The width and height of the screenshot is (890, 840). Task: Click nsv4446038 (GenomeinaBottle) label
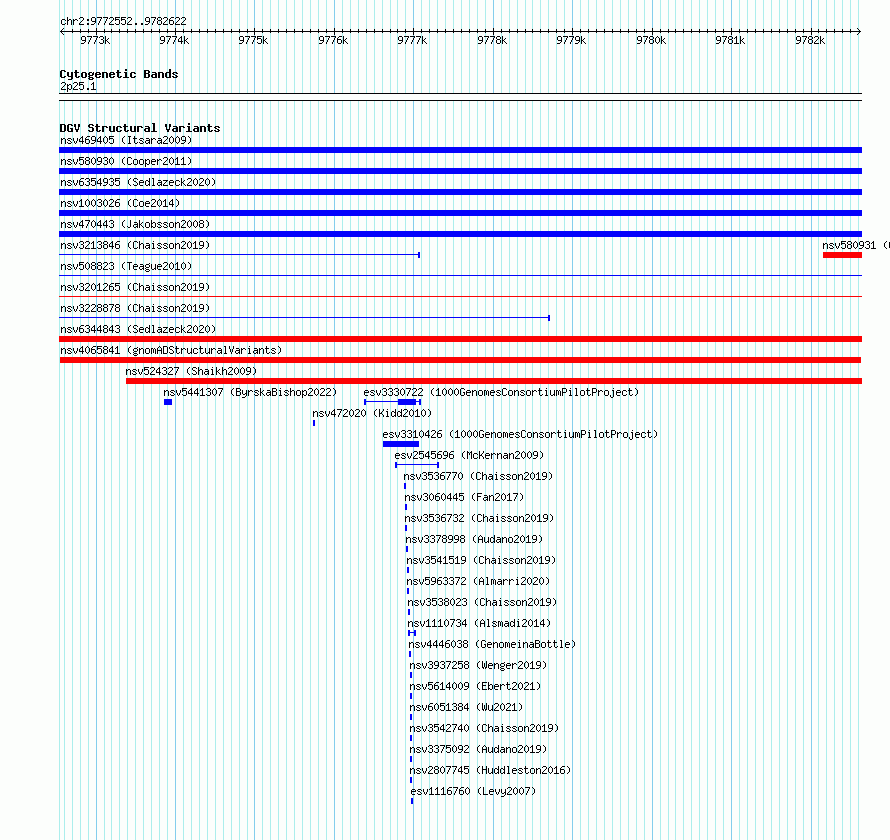[x=492, y=644]
